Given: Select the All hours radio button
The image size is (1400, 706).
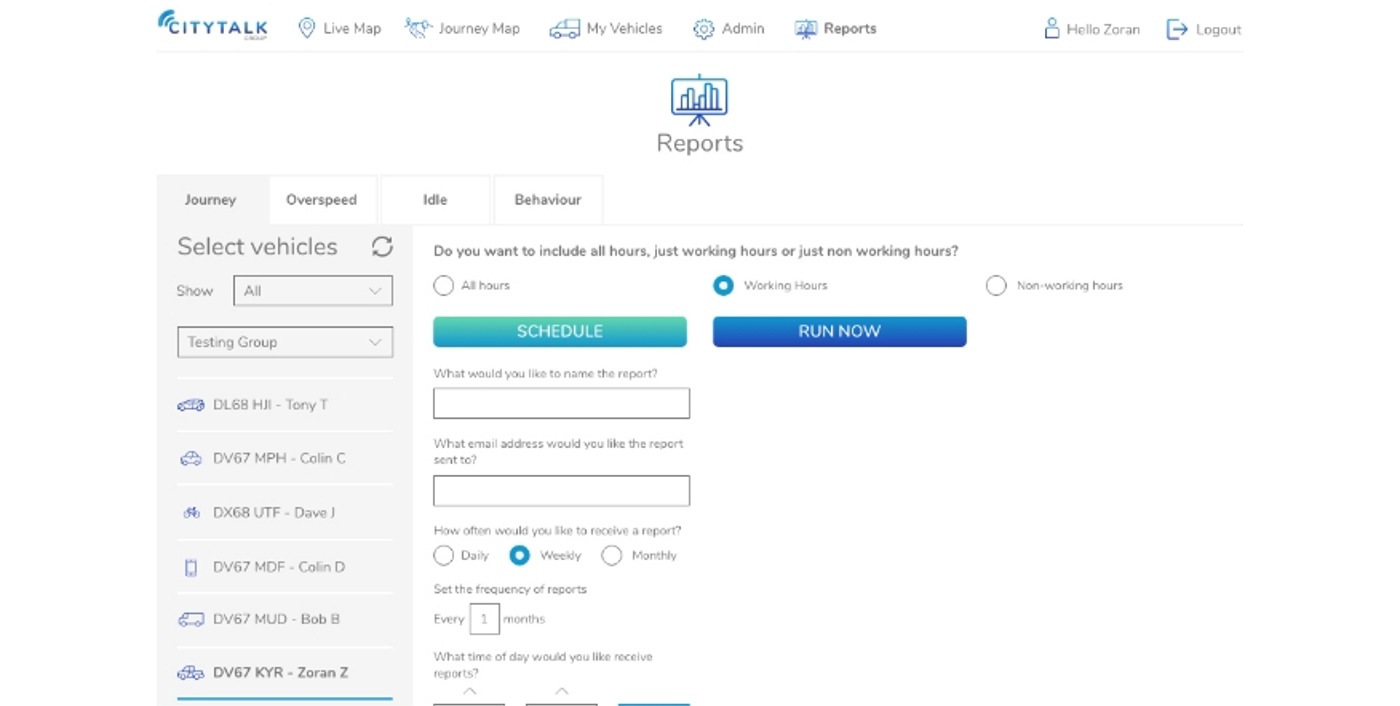Looking at the screenshot, I should click(x=443, y=286).
